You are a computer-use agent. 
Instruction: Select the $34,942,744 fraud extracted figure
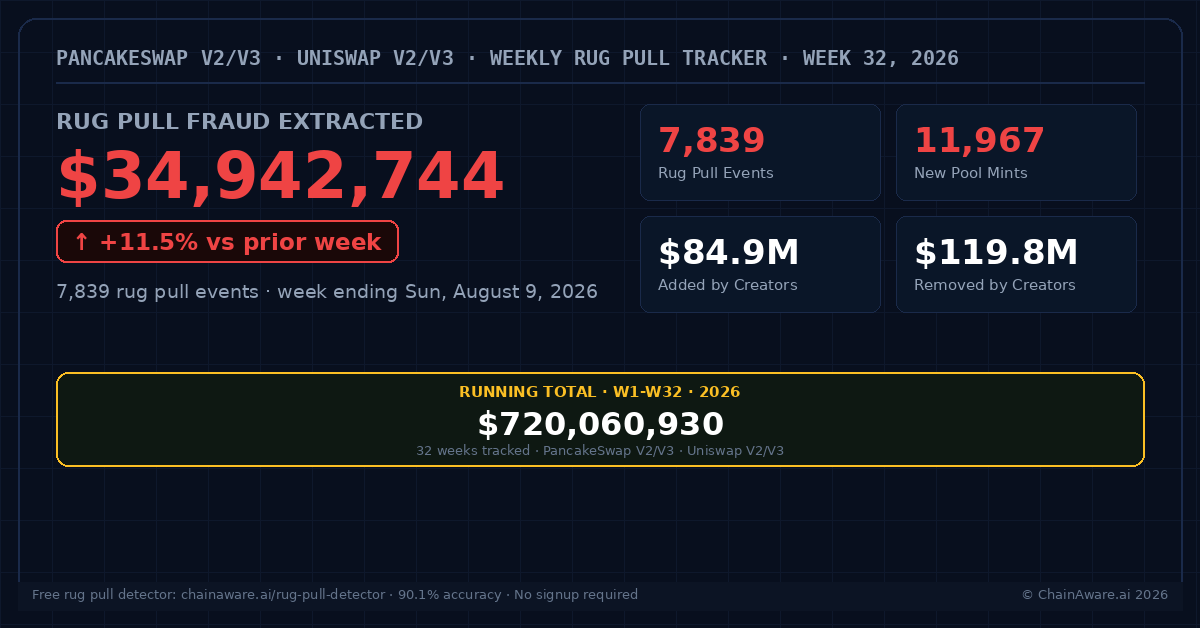tap(280, 177)
